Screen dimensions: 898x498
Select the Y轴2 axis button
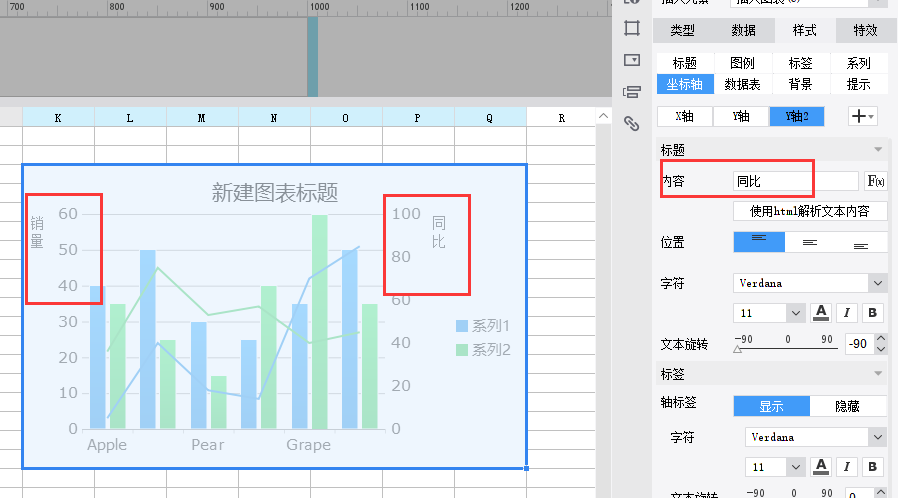797,116
